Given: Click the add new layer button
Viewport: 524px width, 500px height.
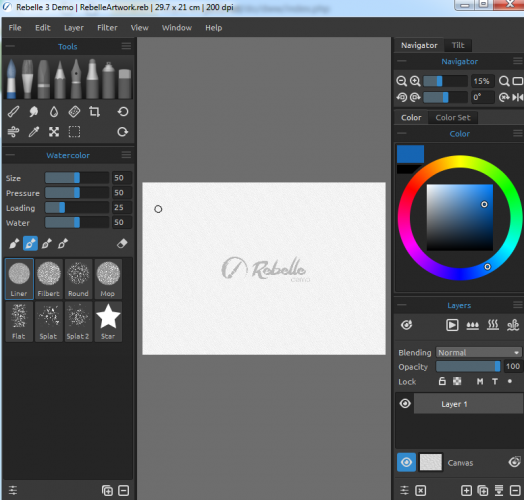Looking at the screenshot, I should (466, 491).
